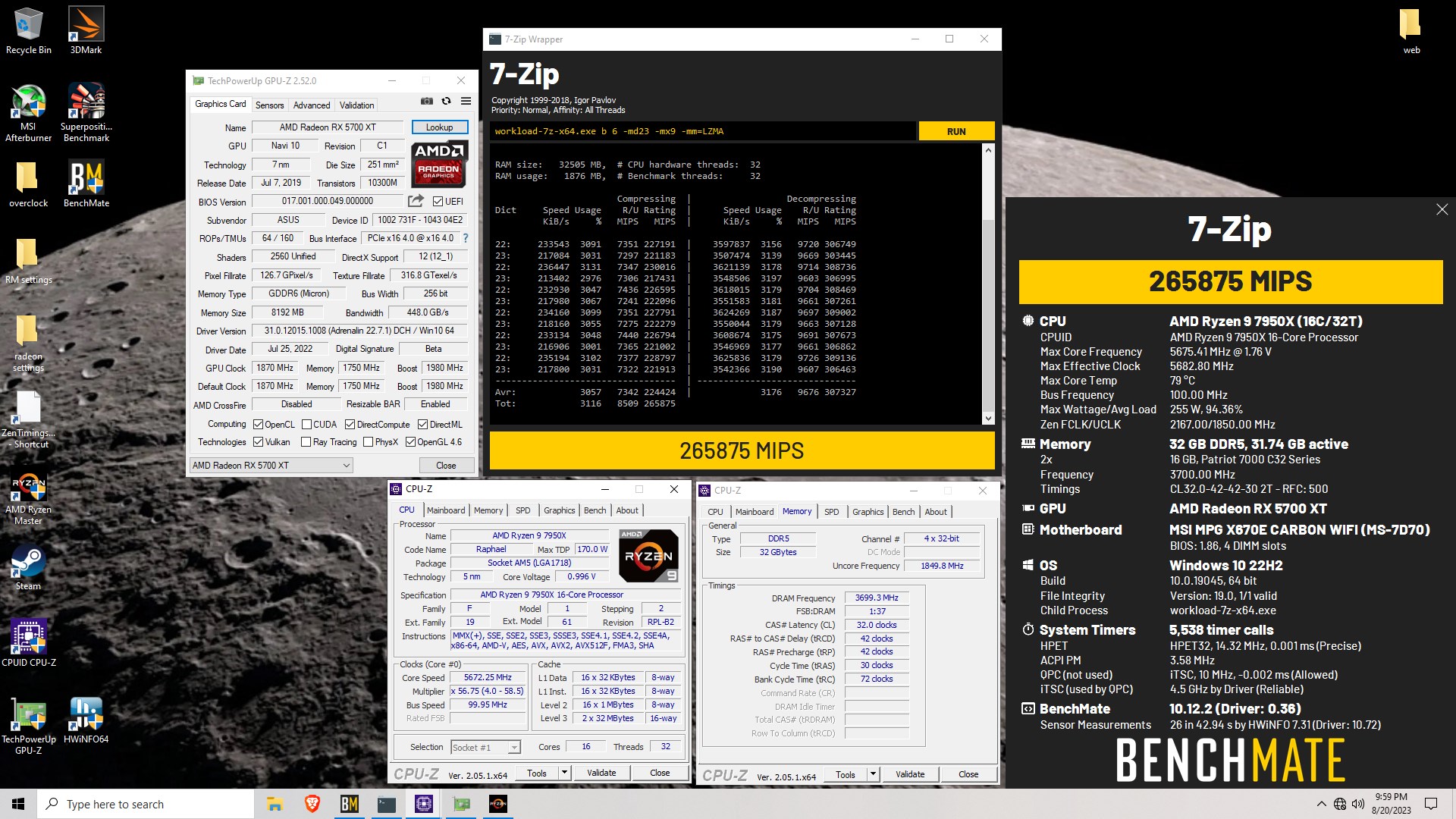Open SPD tab in right CPU-Z window
This screenshot has width=1456, height=819.
[831, 512]
